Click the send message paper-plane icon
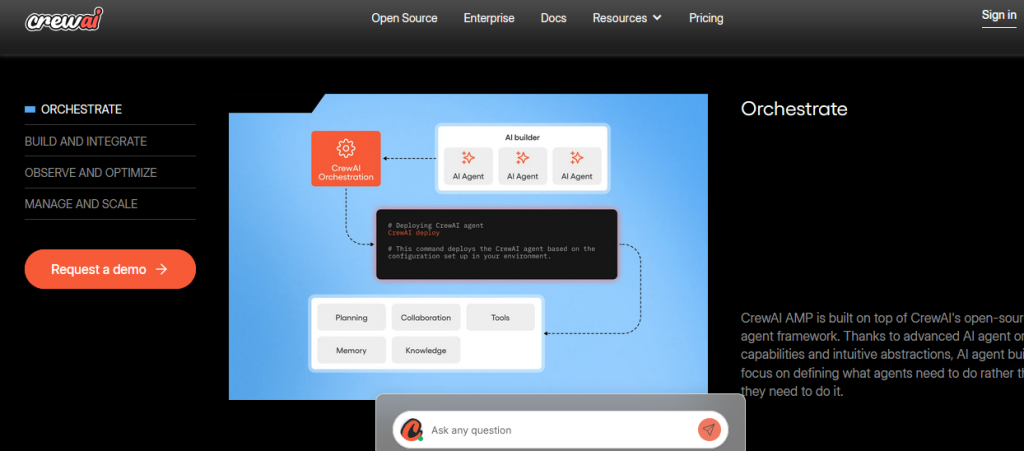1024x451 pixels. tap(709, 429)
